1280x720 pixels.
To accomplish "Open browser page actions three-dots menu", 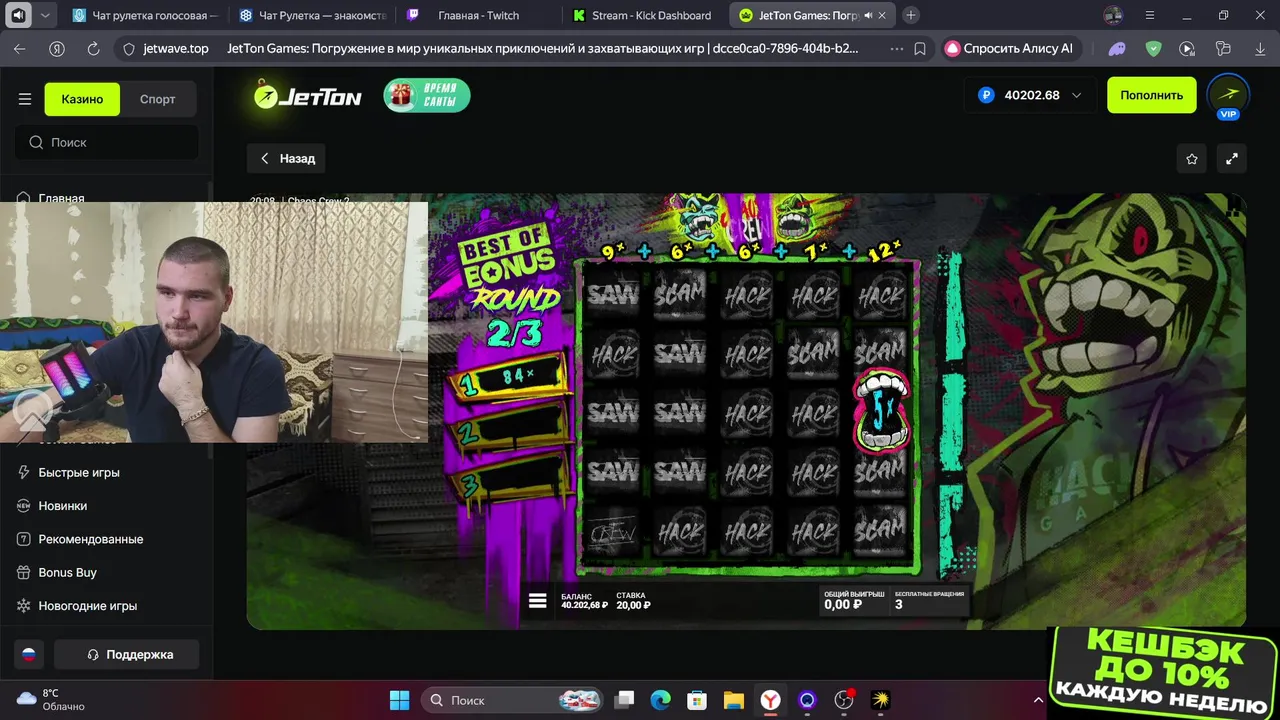I will click(x=896, y=48).
